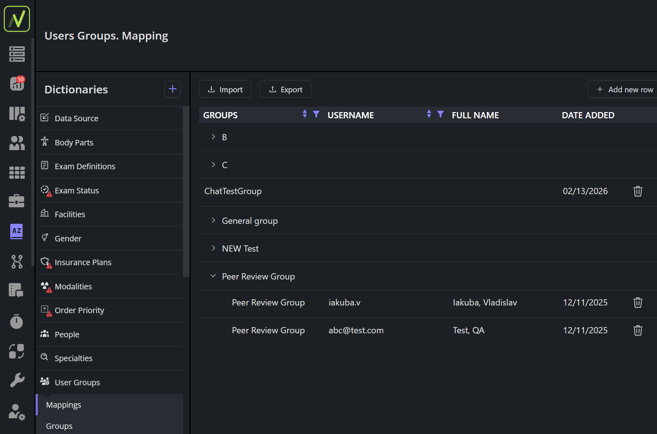This screenshot has height=434, width=657.
Task: Click full name Test, QA
Action: (468, 331)
